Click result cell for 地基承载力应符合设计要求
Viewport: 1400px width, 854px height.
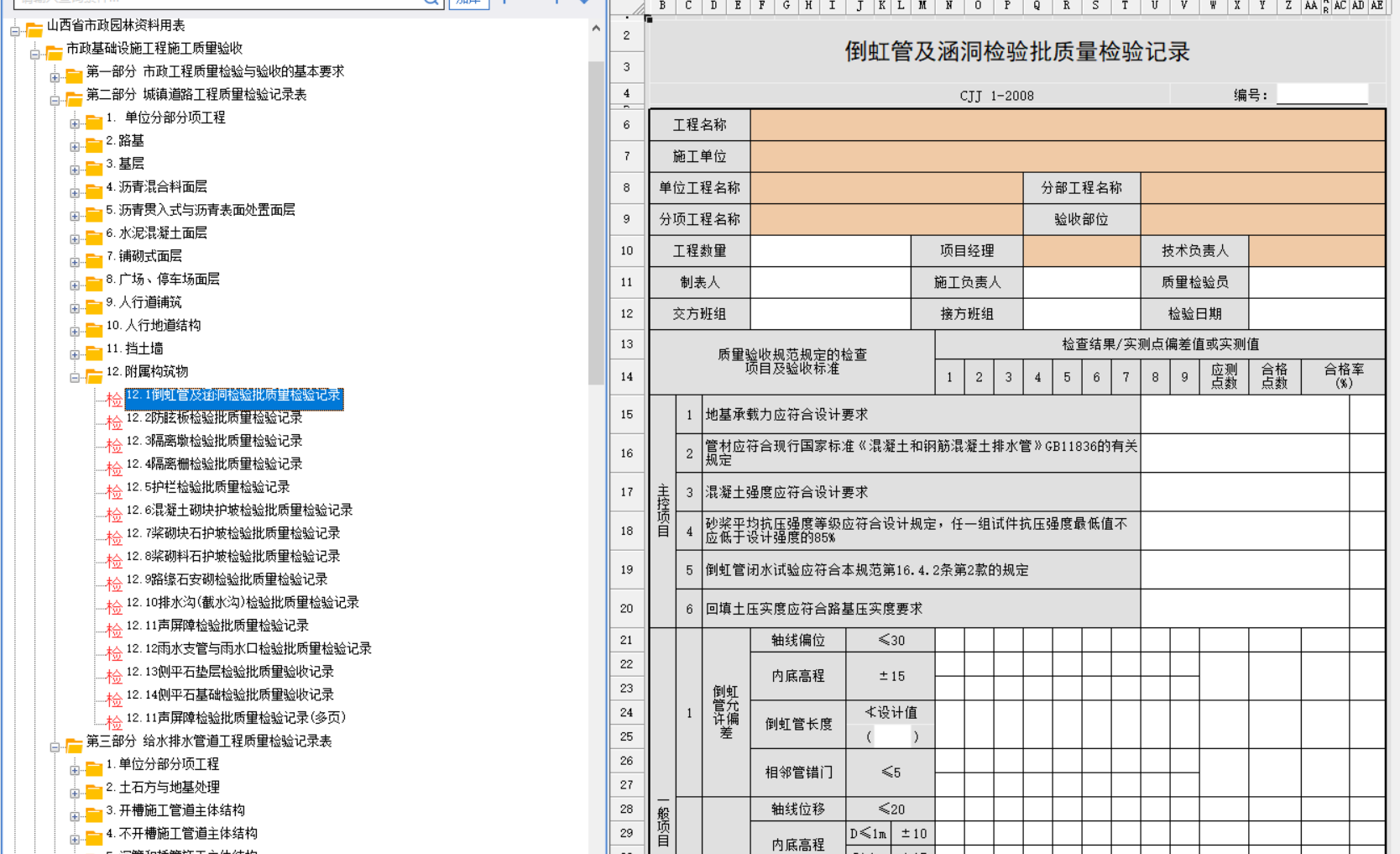coord(1245,414)
